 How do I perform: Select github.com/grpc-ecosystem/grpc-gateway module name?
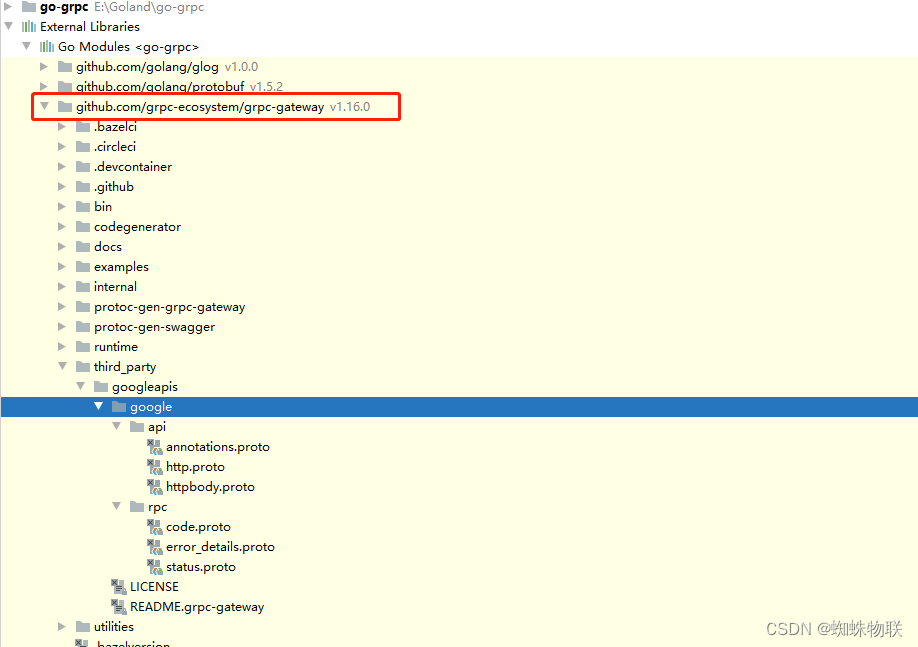200,107
